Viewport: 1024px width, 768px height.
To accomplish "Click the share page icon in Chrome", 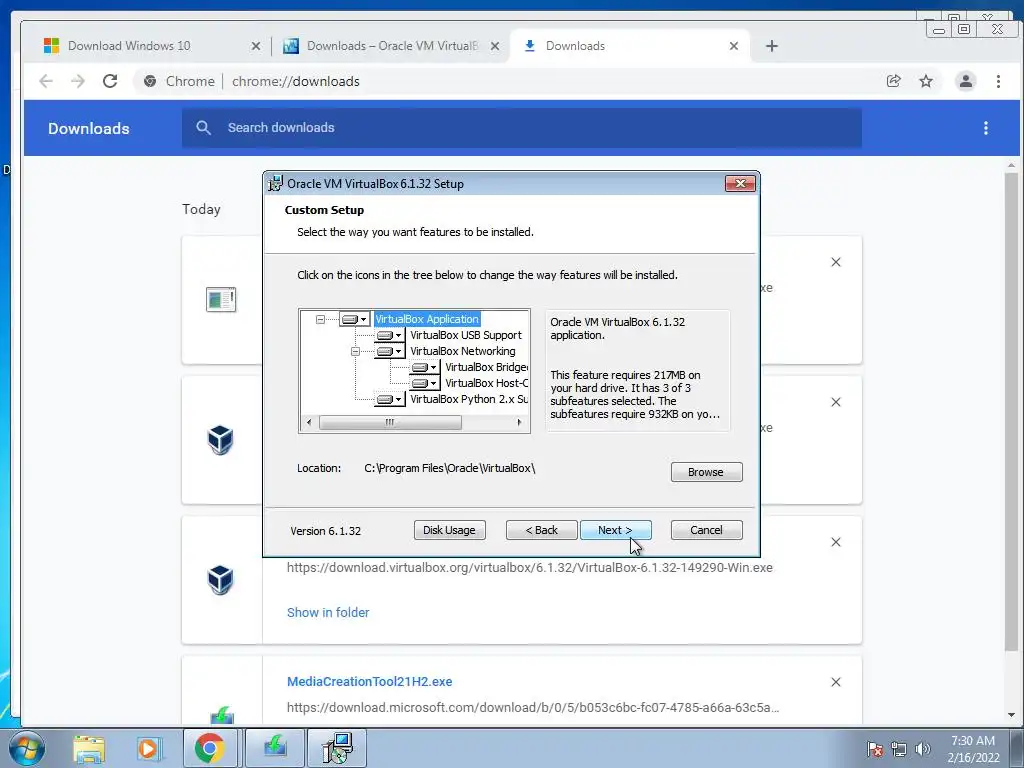I will [893, 81].
